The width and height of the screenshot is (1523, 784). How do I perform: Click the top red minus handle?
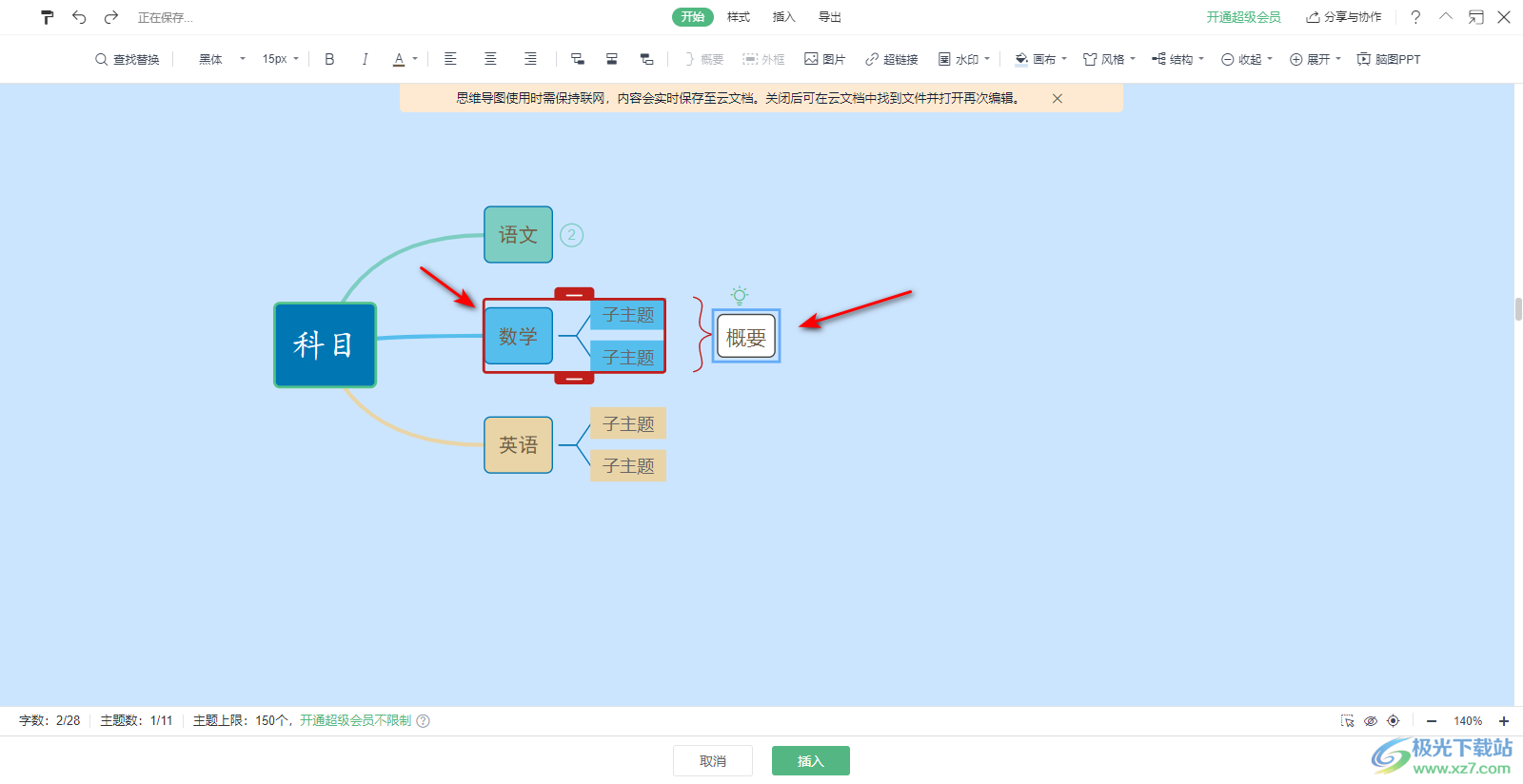tap(574, 294)
